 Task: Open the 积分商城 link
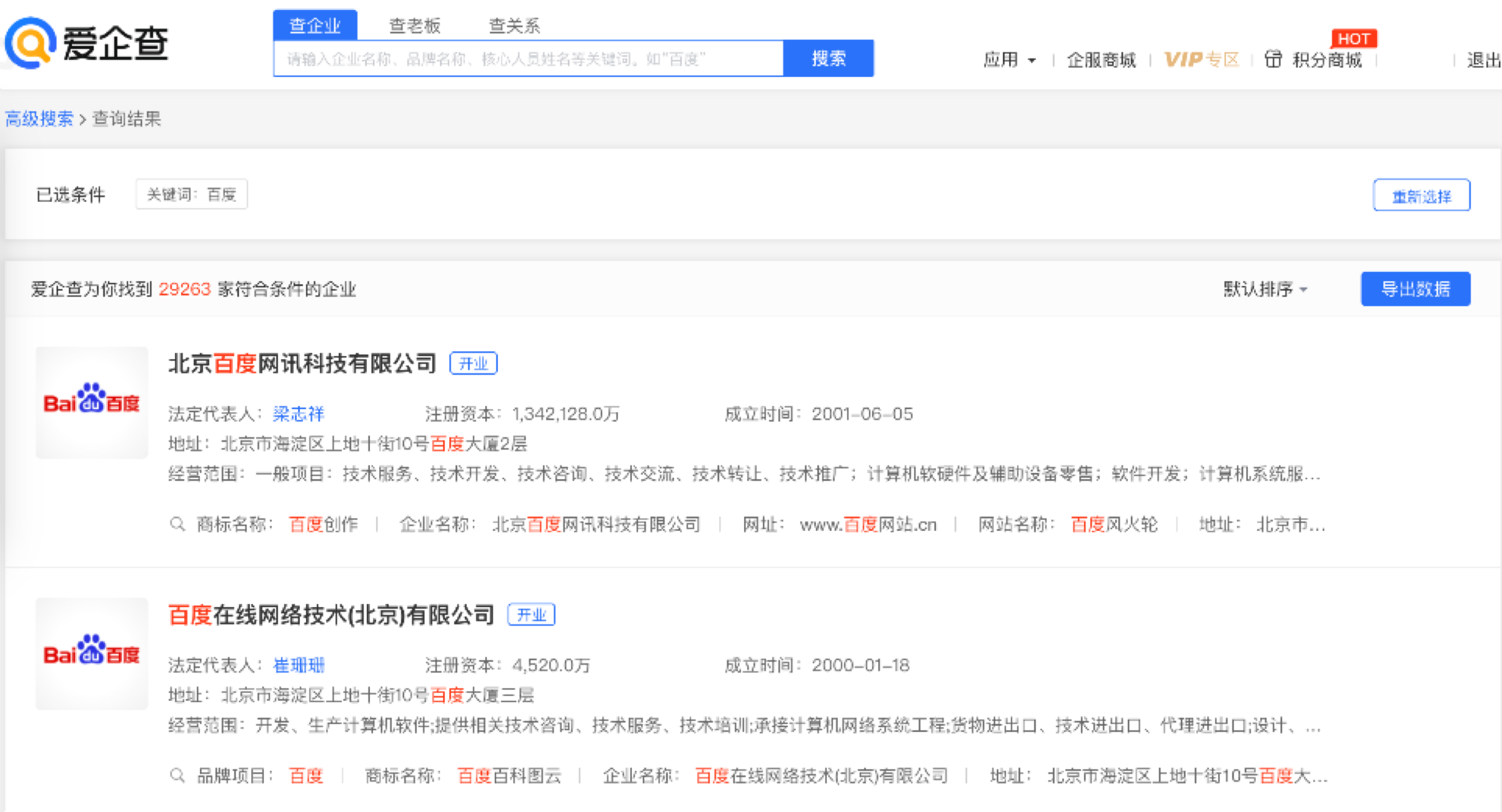coord(1327,60)
